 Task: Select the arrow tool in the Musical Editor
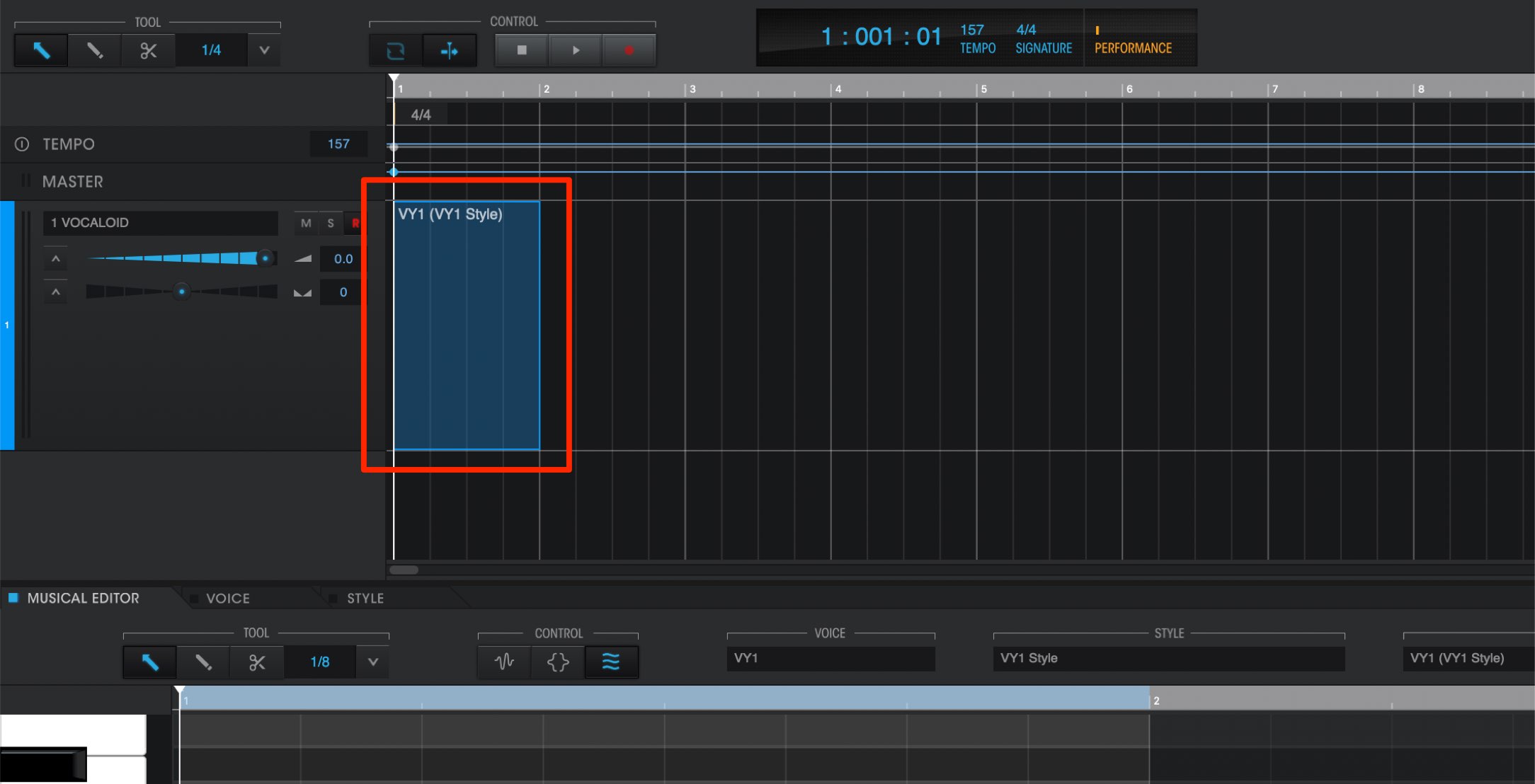(x=149, y=662)
